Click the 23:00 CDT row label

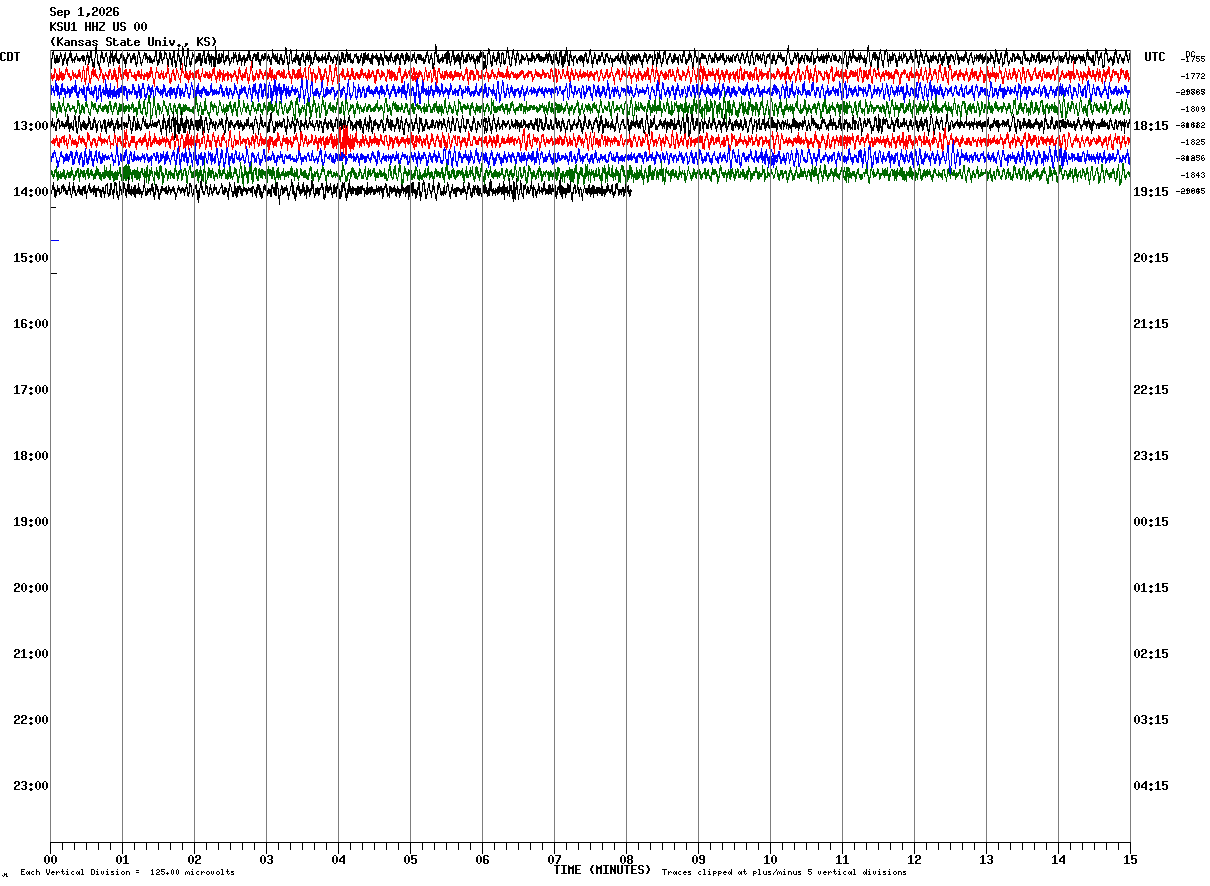coord(30,786)
